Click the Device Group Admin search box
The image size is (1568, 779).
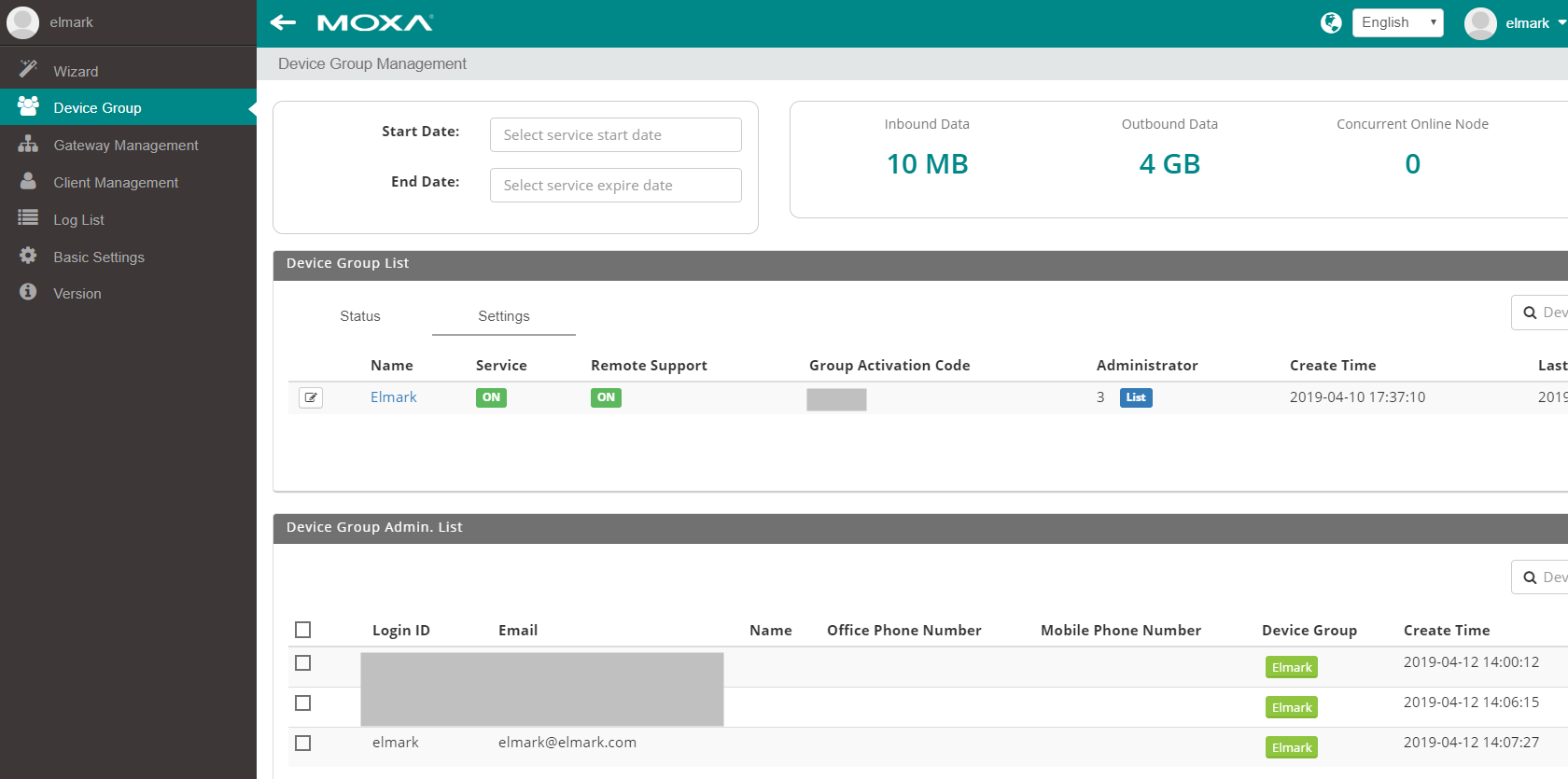pyautogui.click(x=1540, y=577)
